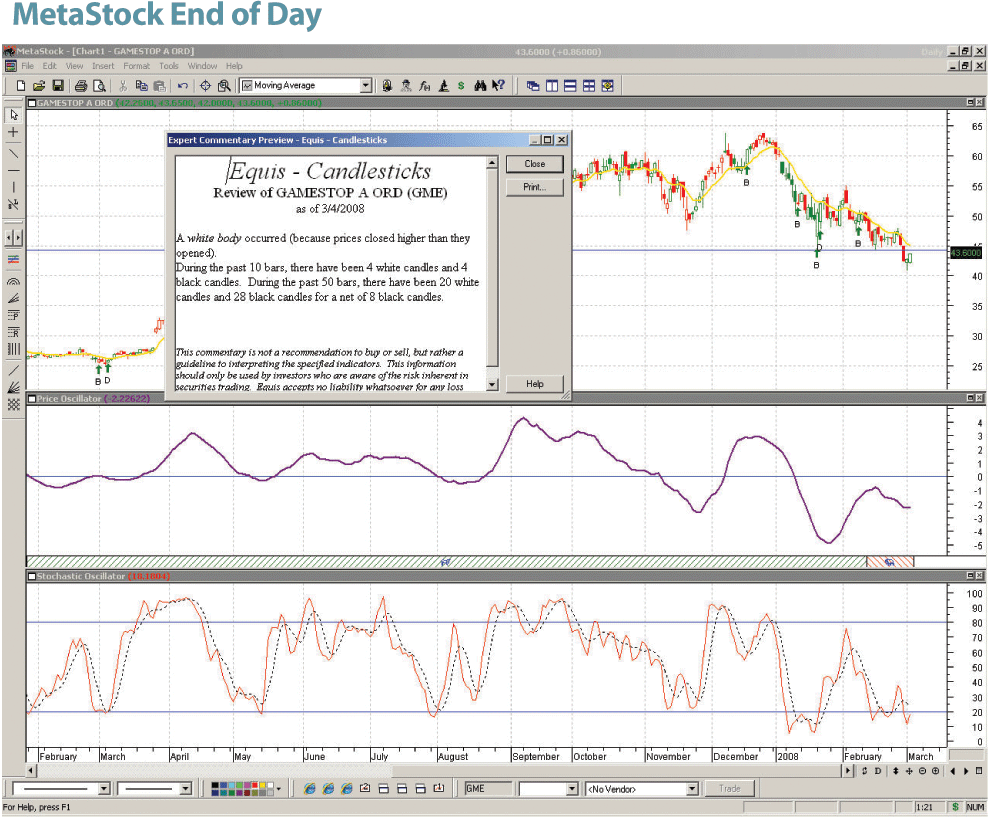Select the horizontal line drawing tool
This screenshot has height=824, width=1000.
(x=13, y=171)
